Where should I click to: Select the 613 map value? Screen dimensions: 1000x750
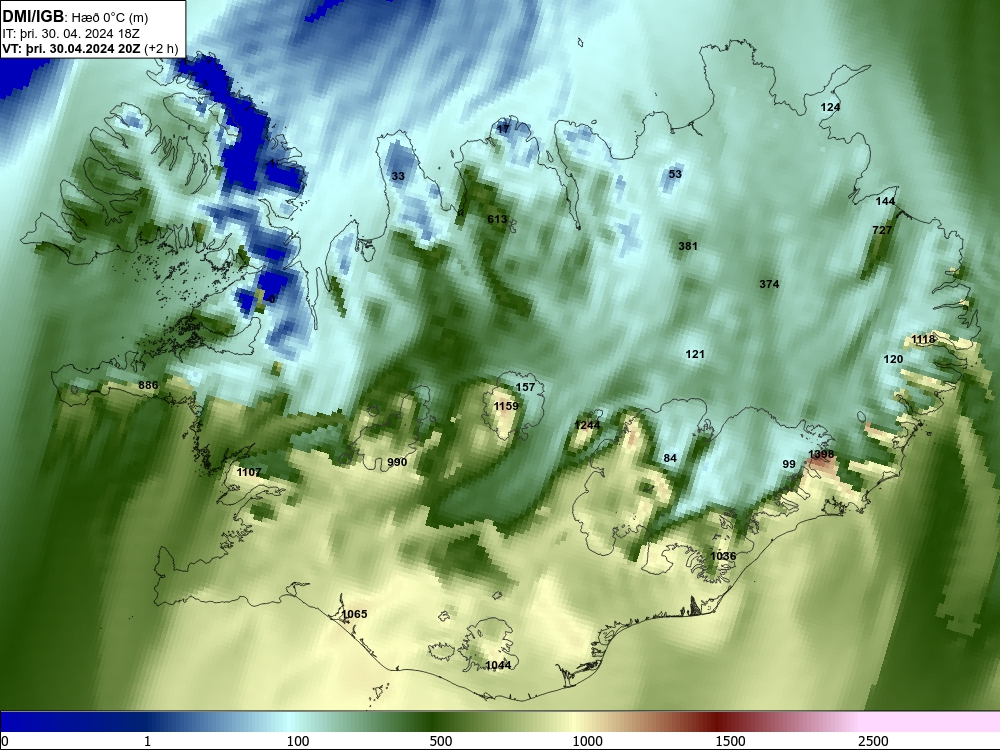[497, 219]
